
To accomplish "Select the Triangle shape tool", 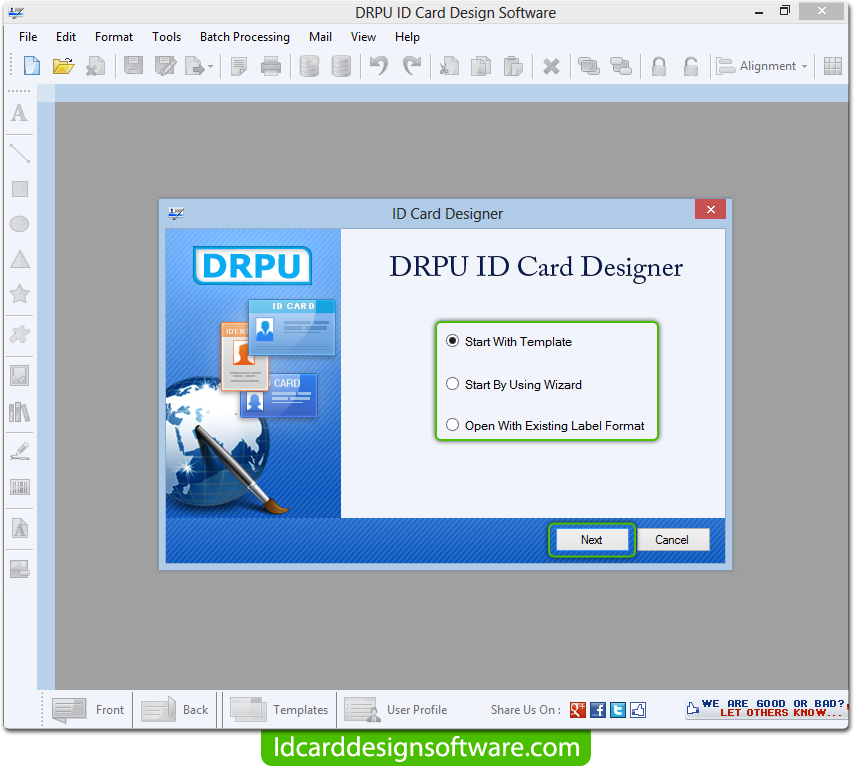I will [x=19, y=260].
